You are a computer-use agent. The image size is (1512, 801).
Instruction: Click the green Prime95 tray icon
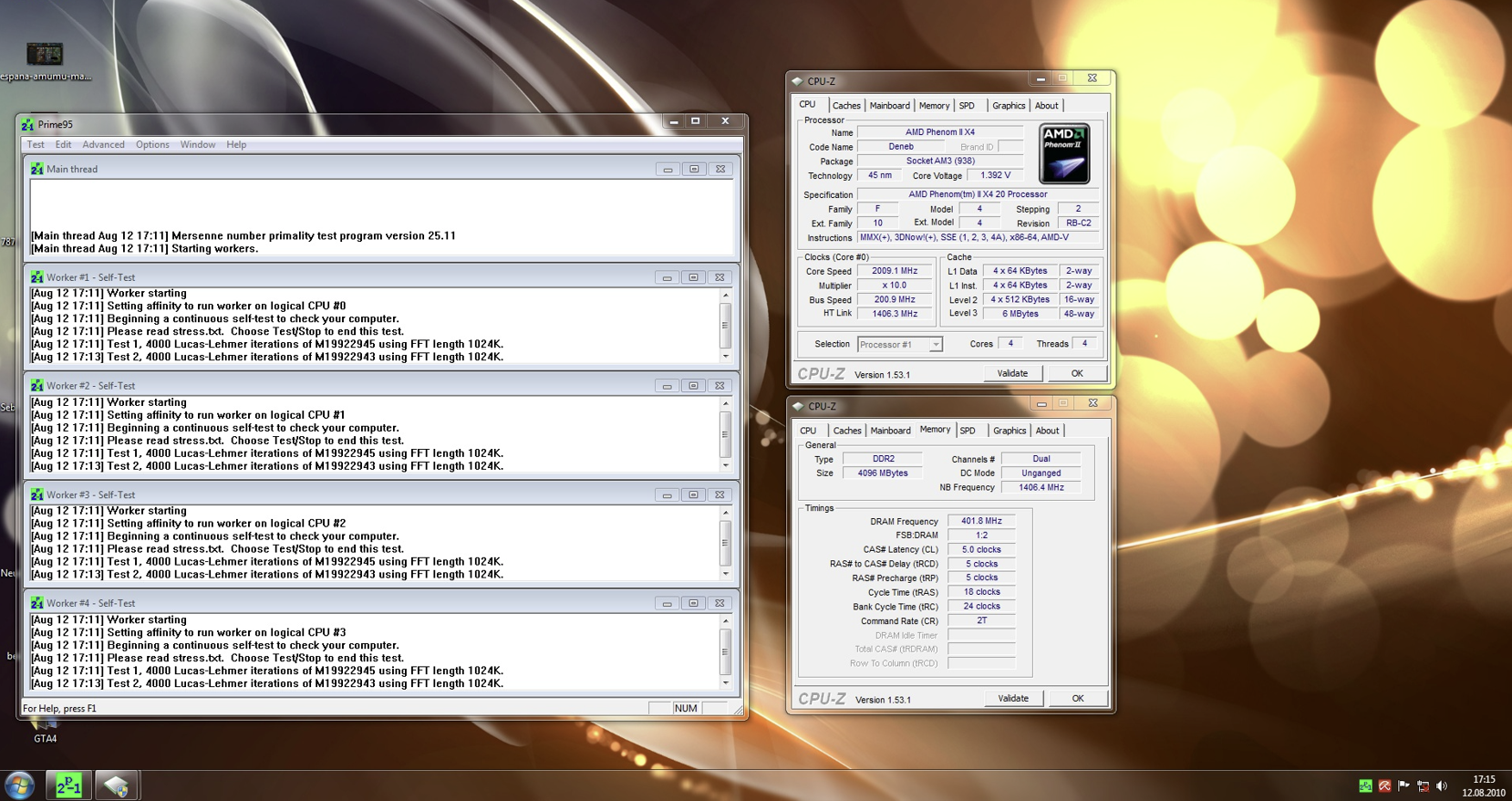click(x=1365, y=785)
